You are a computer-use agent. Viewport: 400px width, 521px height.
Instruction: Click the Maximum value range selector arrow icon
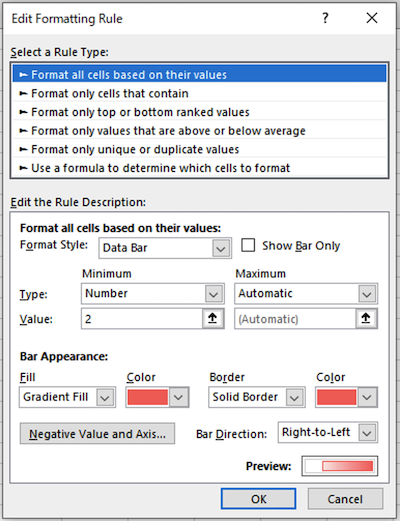(366, 319)
